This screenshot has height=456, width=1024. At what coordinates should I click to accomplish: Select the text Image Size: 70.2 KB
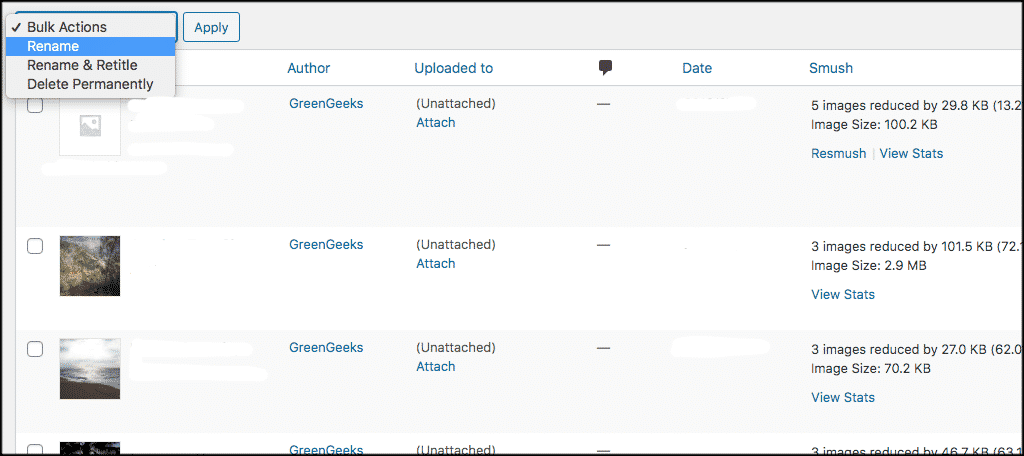(871, 368)
